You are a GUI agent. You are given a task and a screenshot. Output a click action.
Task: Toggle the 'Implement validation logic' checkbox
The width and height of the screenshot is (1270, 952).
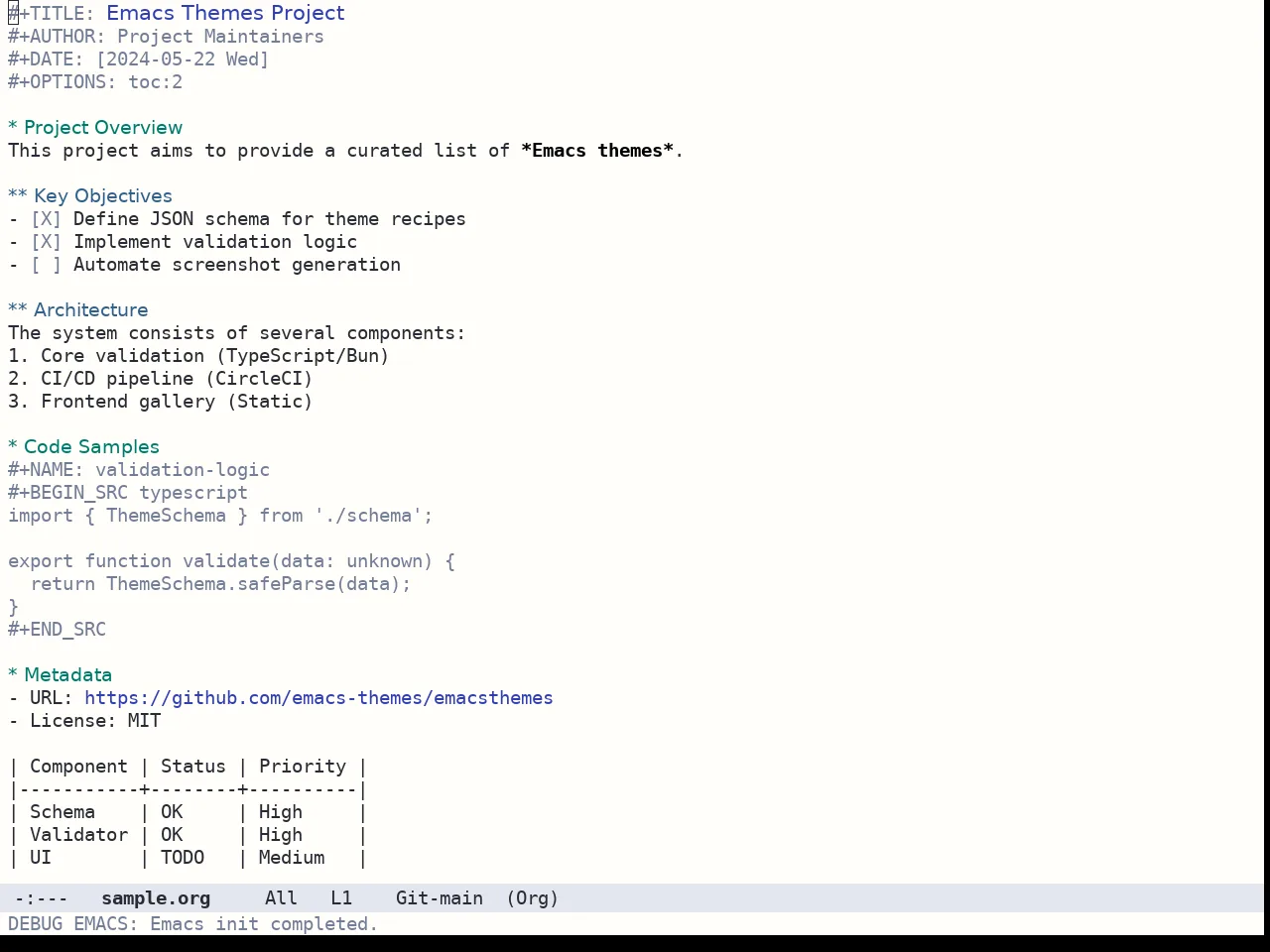click(46, 242)
